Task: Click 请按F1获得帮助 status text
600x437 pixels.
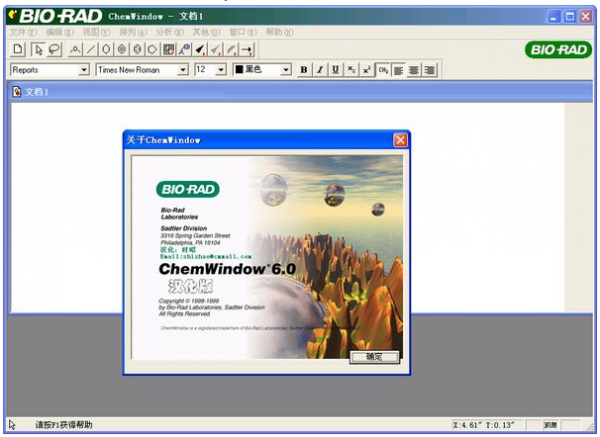Action: [64, 425]
